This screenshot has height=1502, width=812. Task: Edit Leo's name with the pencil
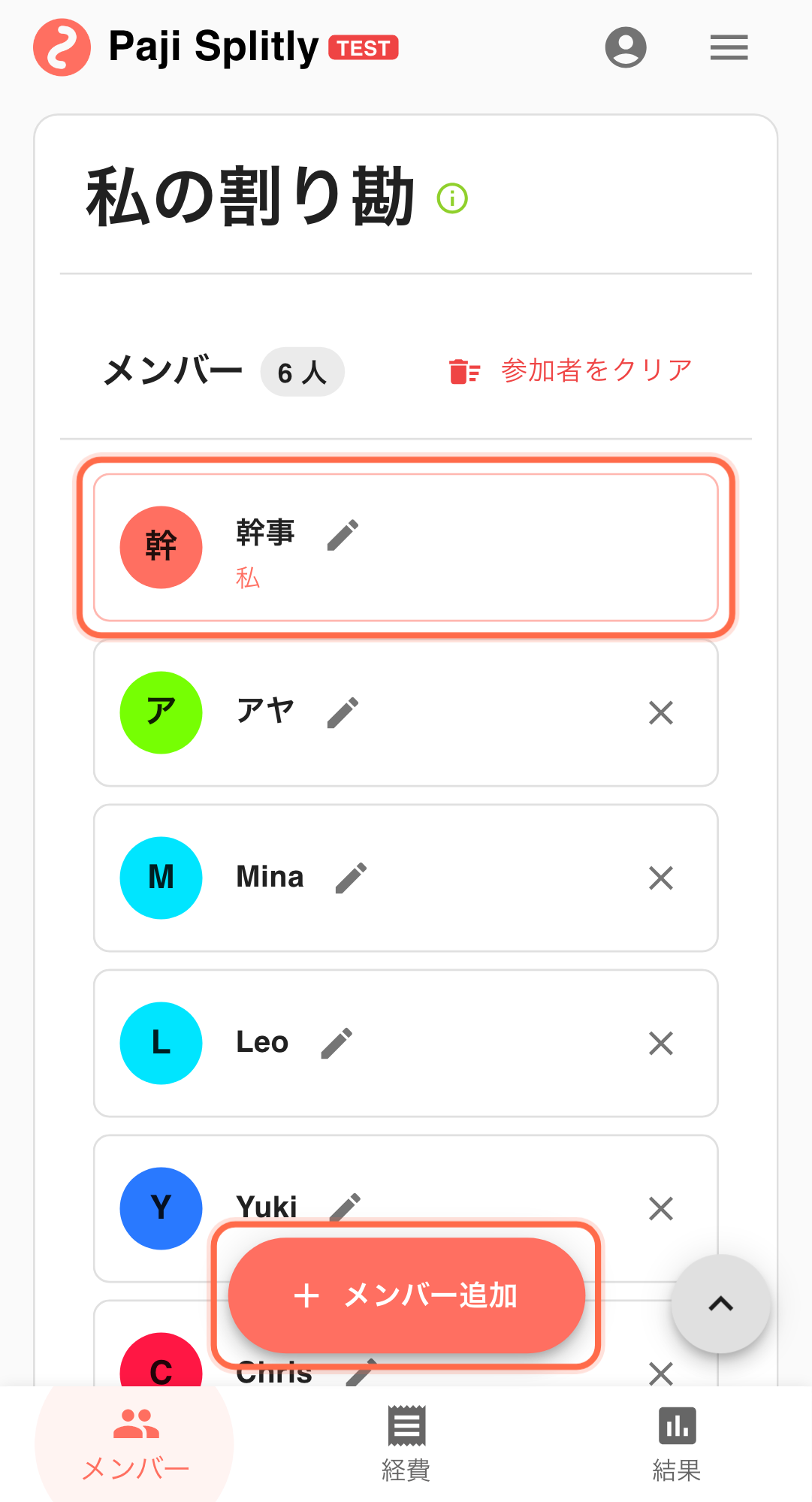[x=337, y=1043]
